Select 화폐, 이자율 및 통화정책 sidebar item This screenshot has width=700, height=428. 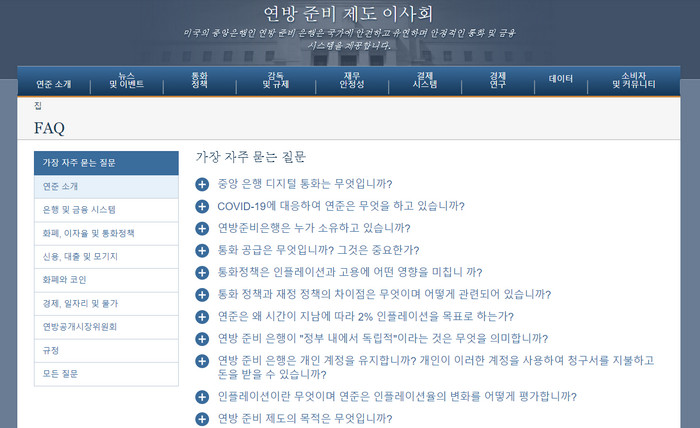(x=106, y=233)
